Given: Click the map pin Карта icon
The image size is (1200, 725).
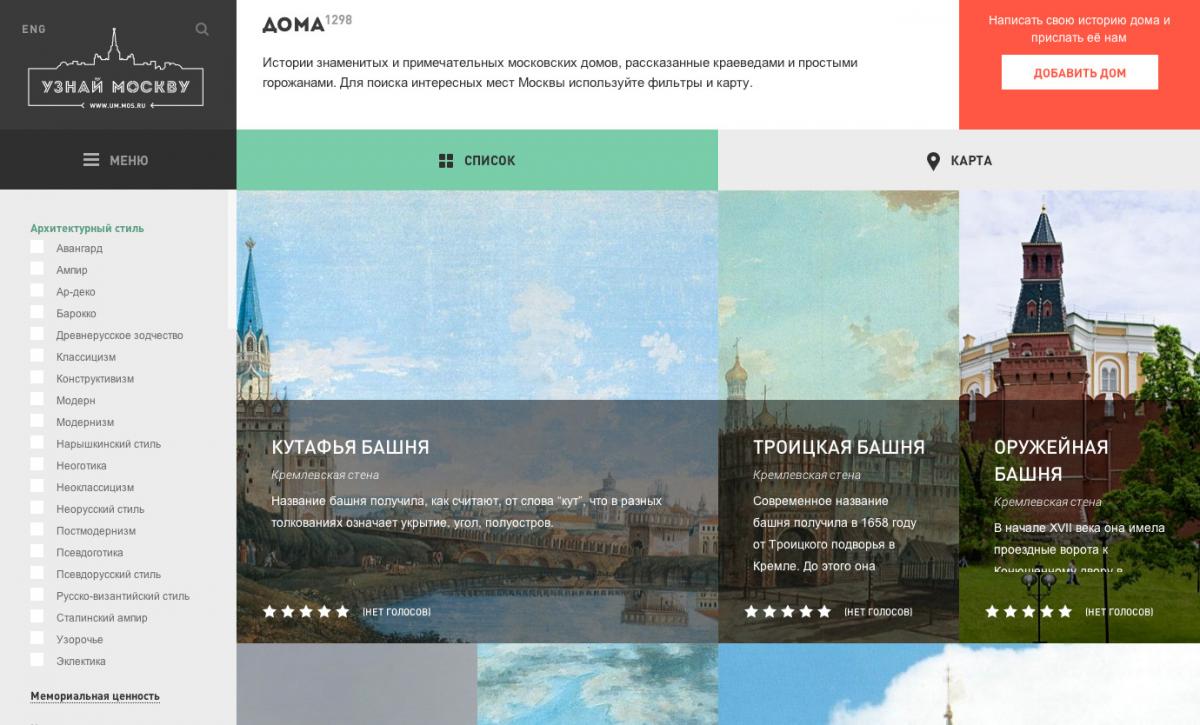Looking at the screenshot, I should pyautogui.click(x=933, y=161).
